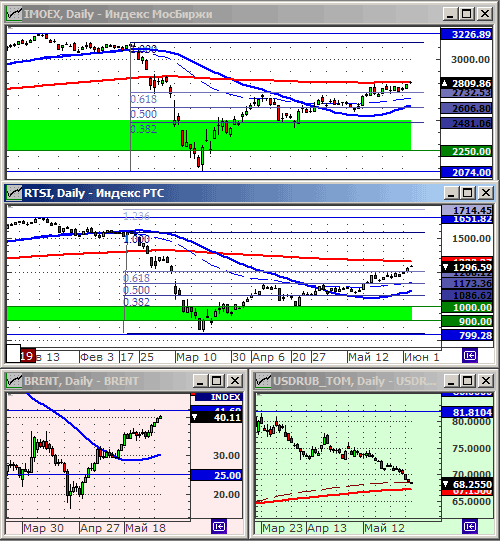
Task: Click the 'Апр 6' date on RTSI axis
Action: 268,357
